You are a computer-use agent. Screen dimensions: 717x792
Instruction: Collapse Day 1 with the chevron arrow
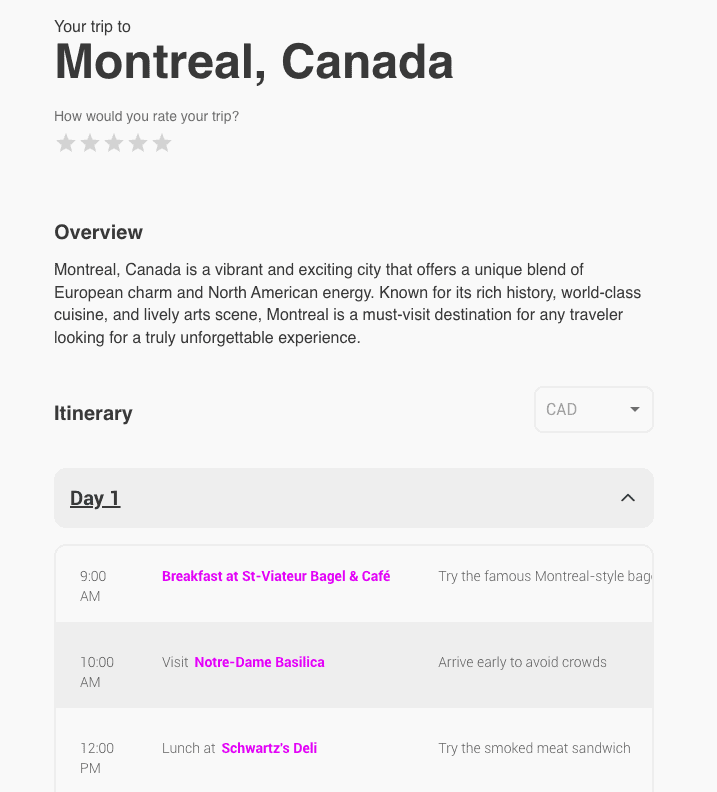(x=628, y=498)
